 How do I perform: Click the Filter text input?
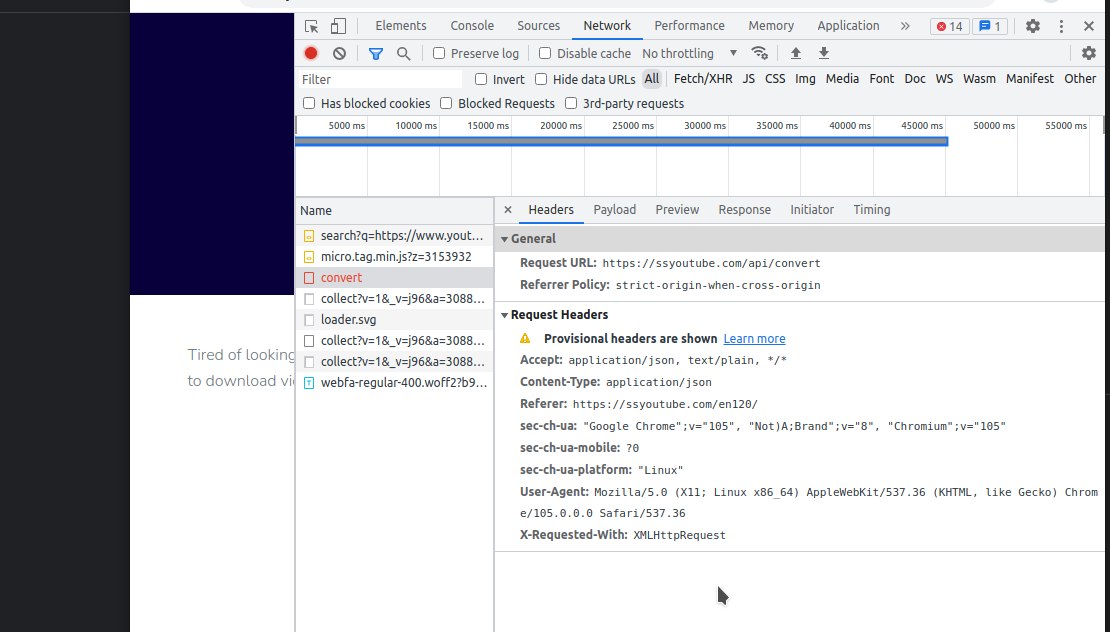pos(379,79)
